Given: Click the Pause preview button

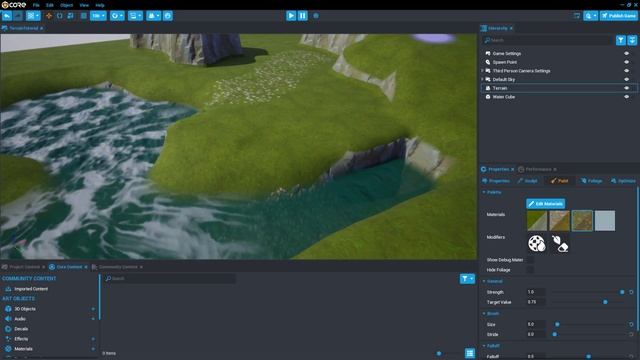Looking at the screenshot, I should 302,16.
